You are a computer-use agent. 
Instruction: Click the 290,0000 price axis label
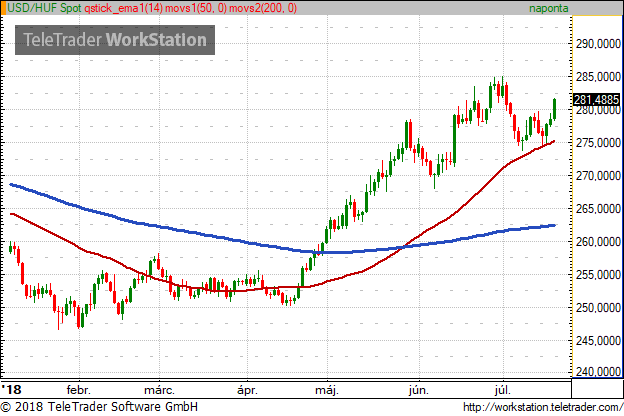(x=598, y=44)
